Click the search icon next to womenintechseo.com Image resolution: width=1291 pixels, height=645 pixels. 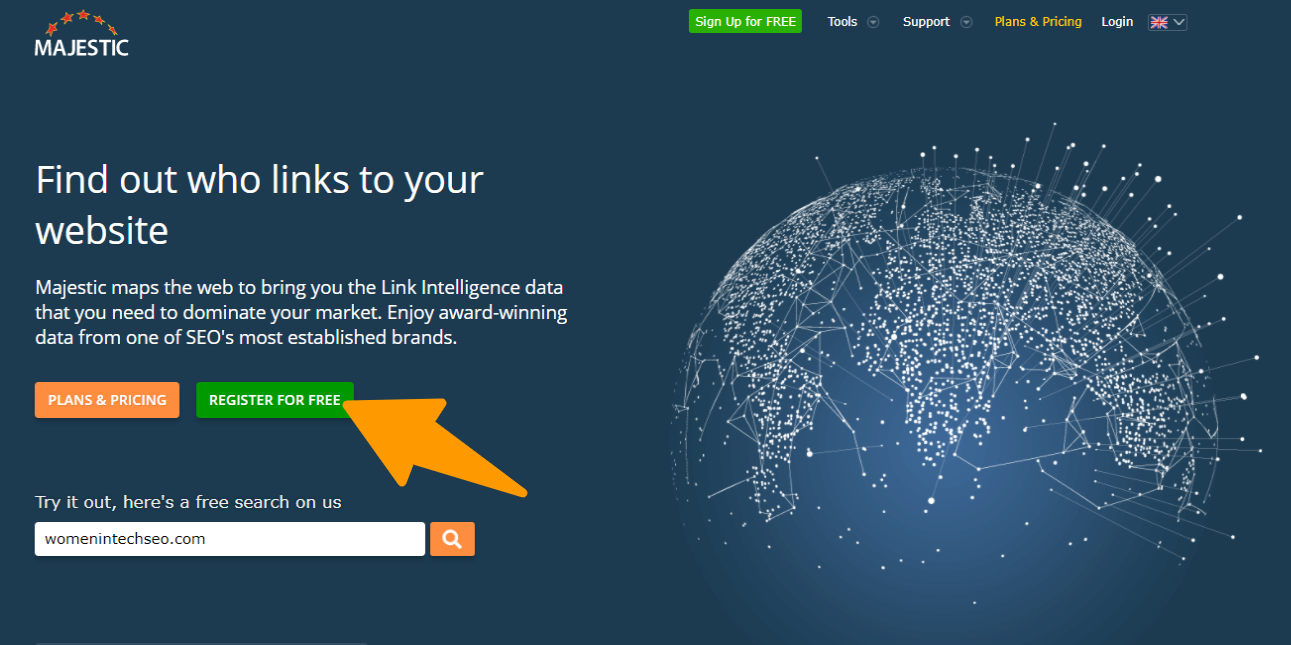452,538
